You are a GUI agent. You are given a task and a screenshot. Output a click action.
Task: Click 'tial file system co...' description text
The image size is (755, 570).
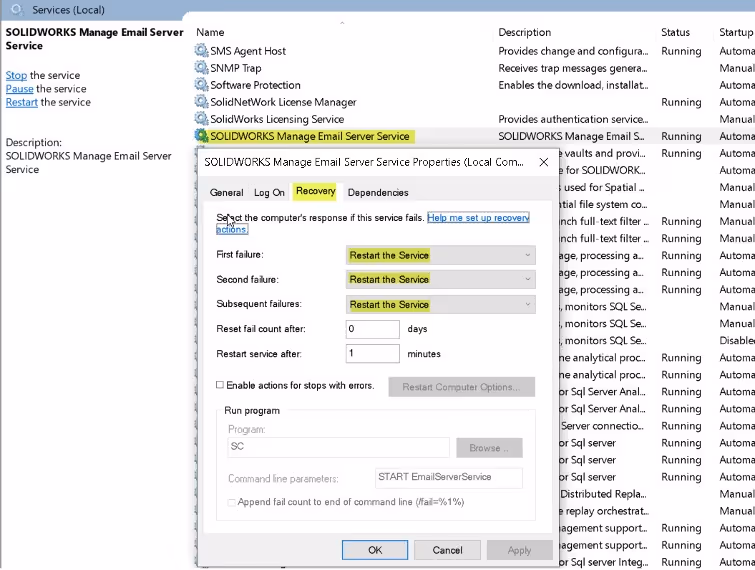pos(604,204)
